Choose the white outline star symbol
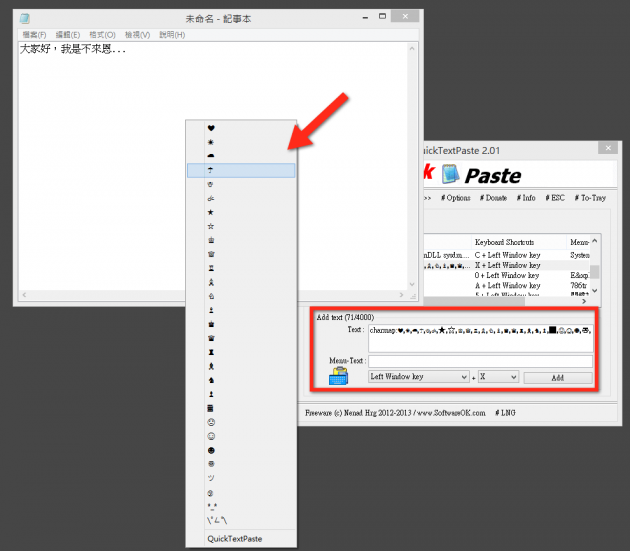630x551 pixels. 211,227
